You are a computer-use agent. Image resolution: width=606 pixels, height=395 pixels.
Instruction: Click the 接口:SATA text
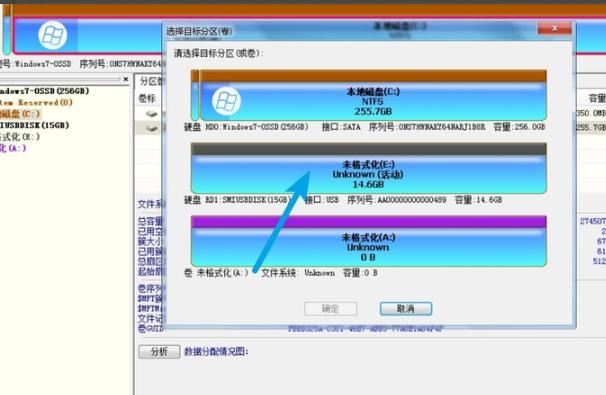(x=341, y=127)
